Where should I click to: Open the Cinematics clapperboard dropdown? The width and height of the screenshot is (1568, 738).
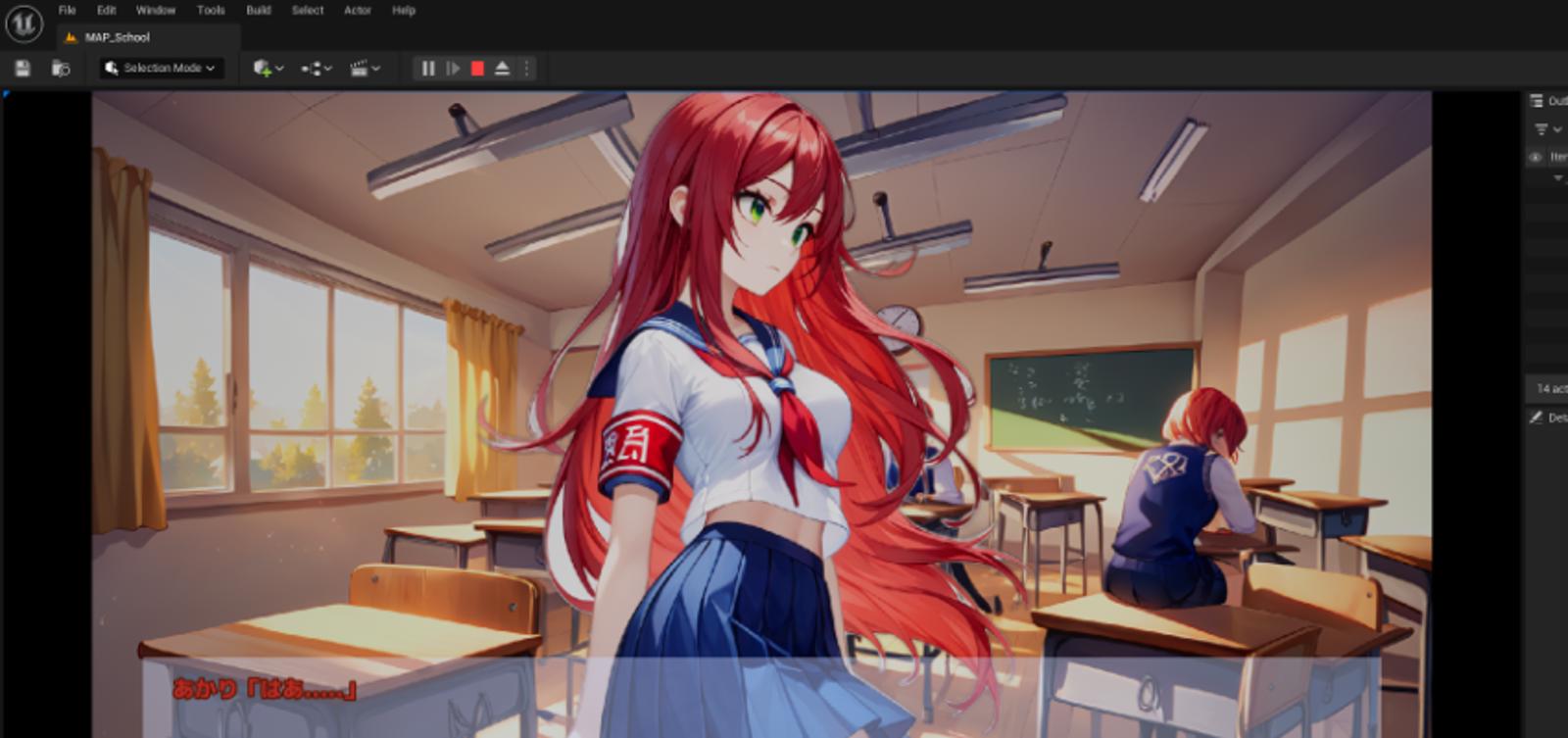365,69
